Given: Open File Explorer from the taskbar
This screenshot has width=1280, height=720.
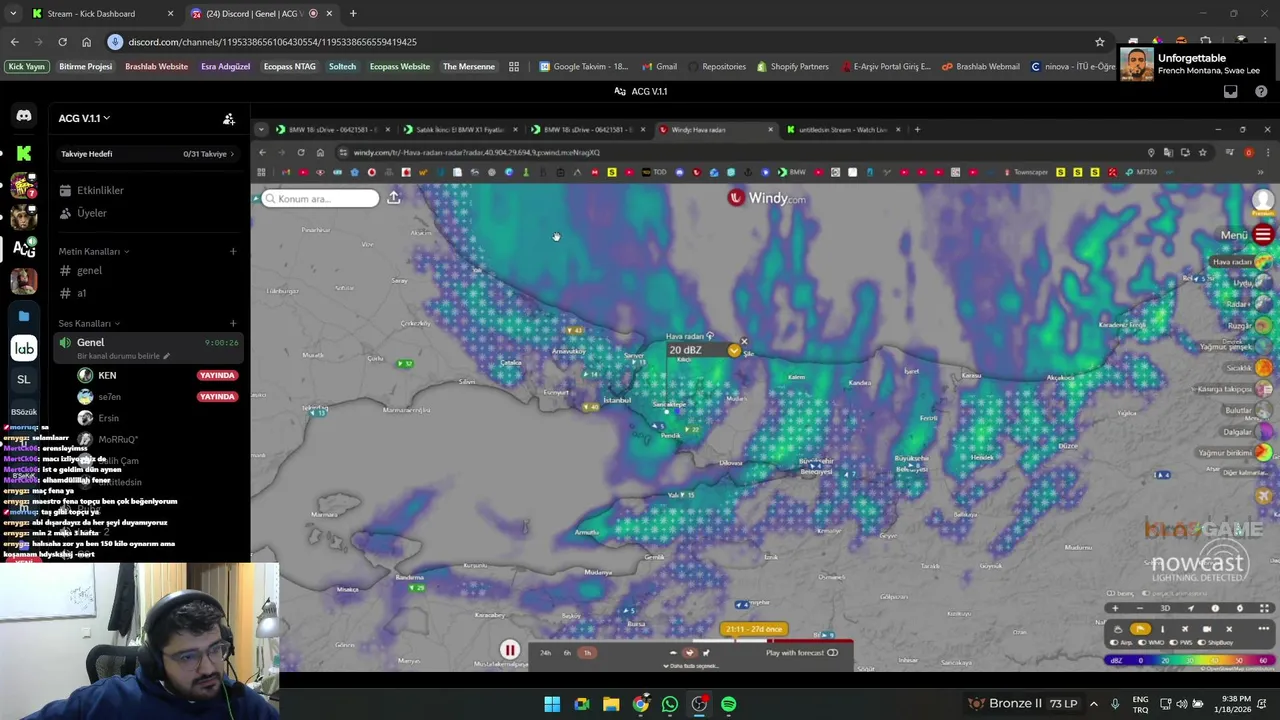Looking at the screenshot, I should point(611,704).
